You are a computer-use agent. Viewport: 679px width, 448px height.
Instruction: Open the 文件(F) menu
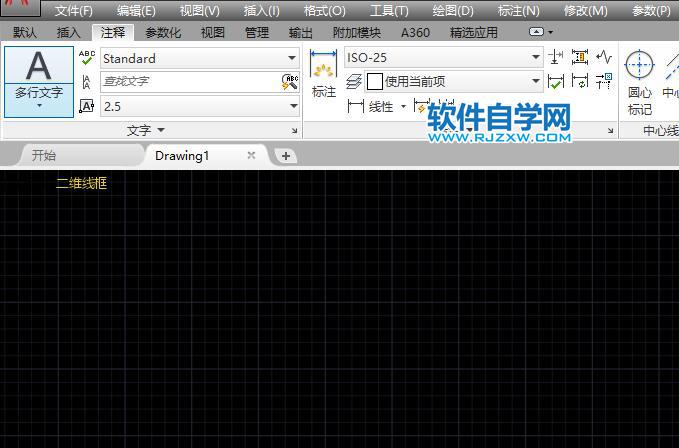[74, 10]
